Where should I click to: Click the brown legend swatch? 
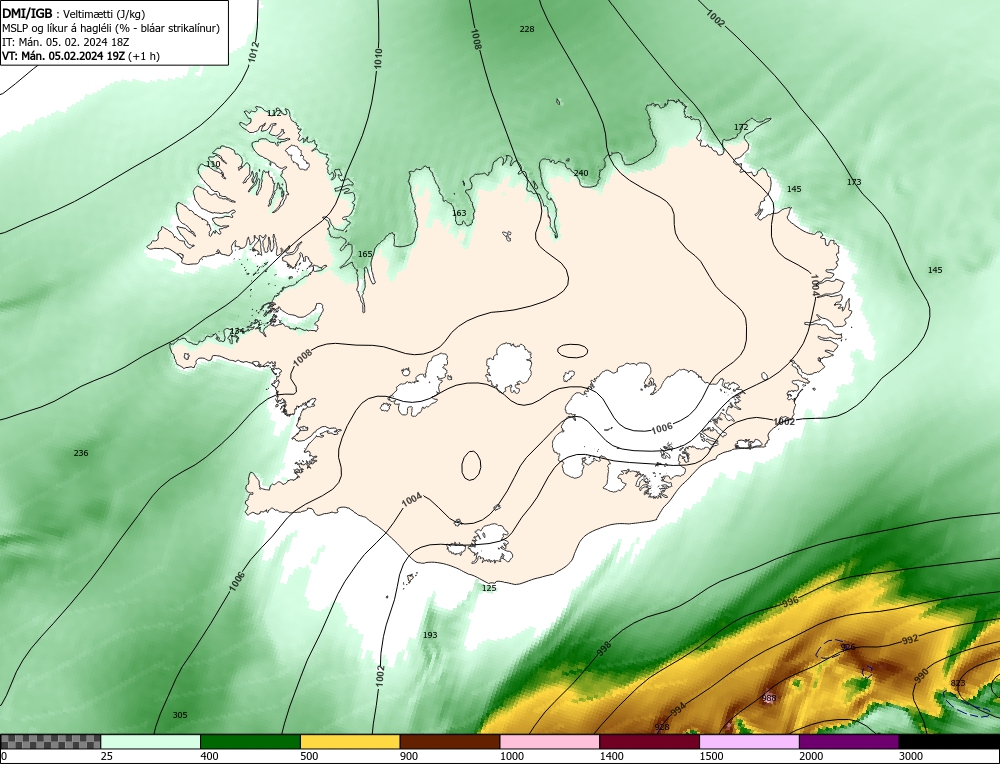(450, 742)
